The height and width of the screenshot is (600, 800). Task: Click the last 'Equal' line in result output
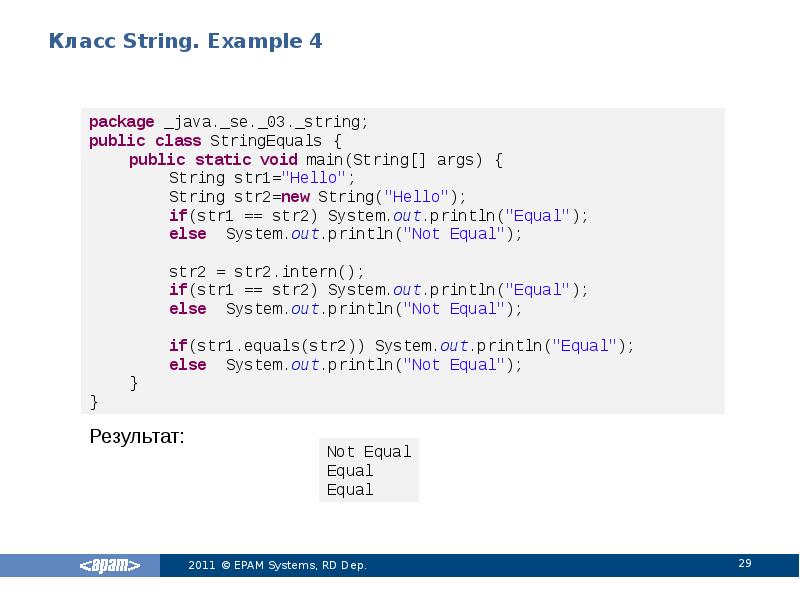(x=350, y=490)
